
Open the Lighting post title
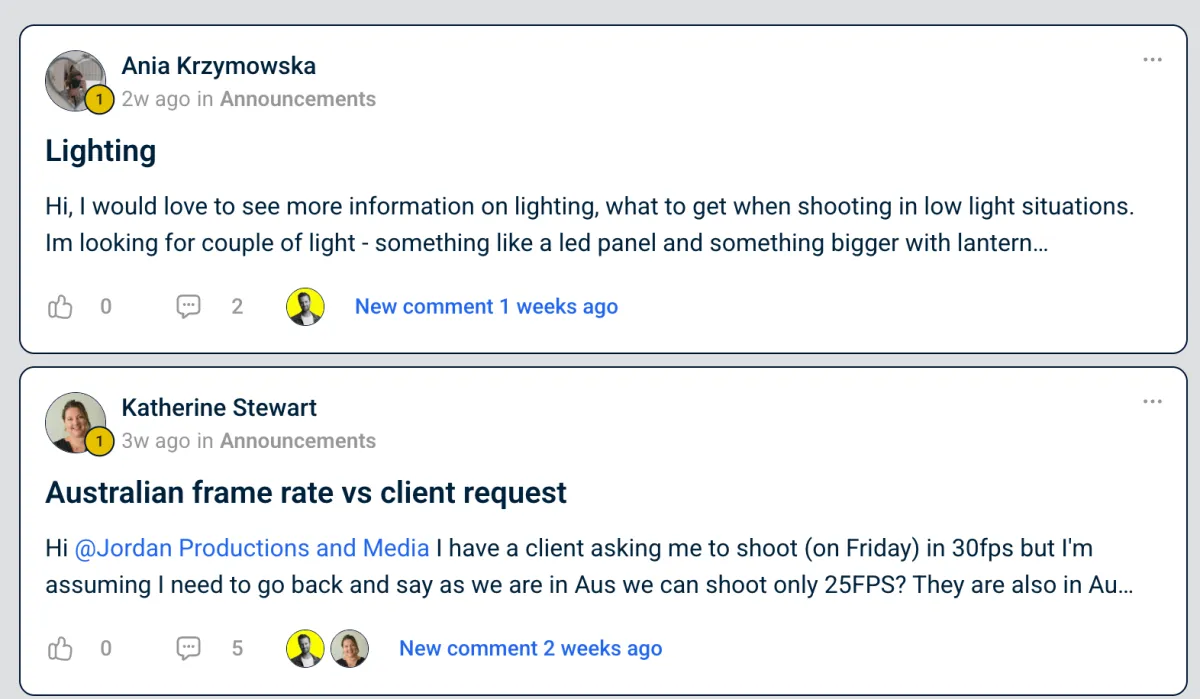tap(101, 151)
